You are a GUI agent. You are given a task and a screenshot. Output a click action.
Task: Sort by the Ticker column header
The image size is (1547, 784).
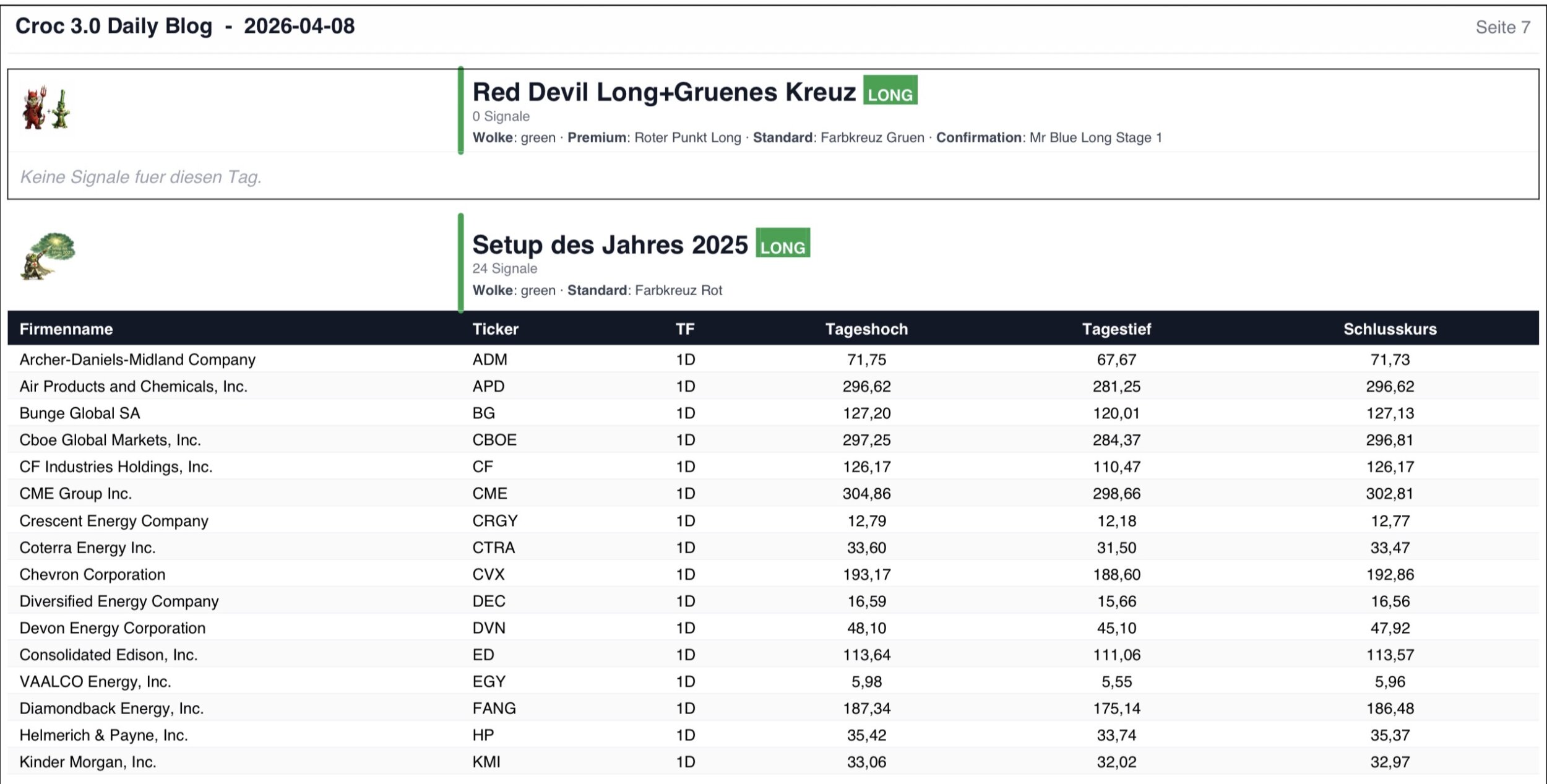495,329
